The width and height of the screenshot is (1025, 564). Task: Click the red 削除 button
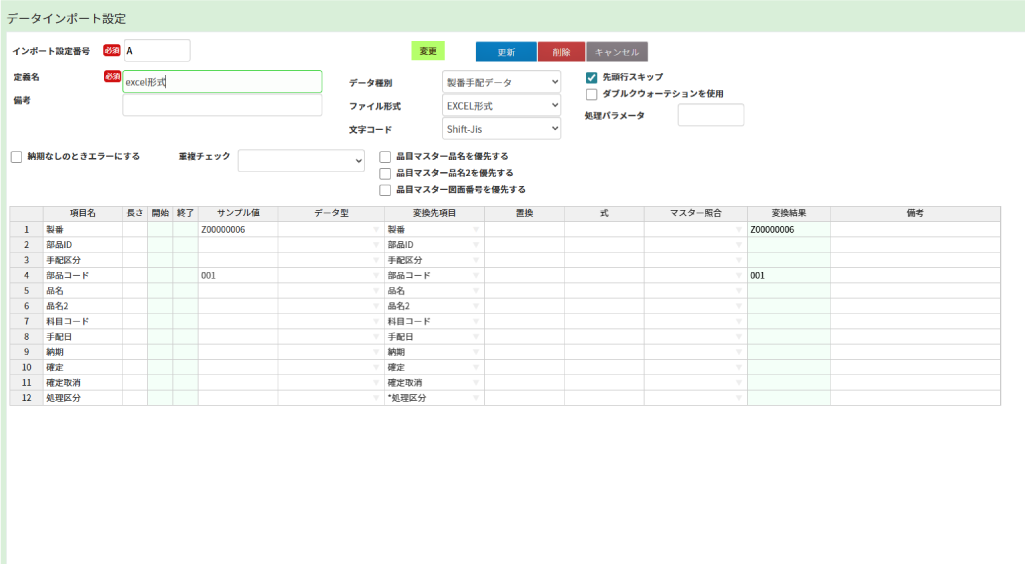pos(561,52)
